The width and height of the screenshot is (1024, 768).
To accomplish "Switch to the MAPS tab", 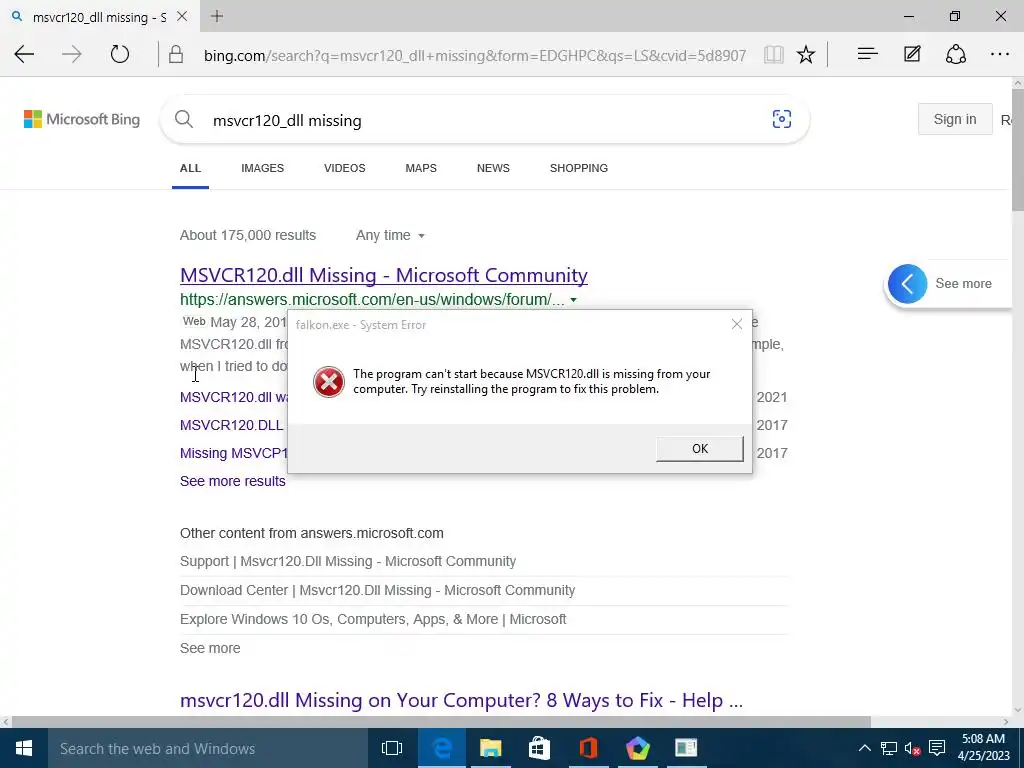I will tap(421, 168).
